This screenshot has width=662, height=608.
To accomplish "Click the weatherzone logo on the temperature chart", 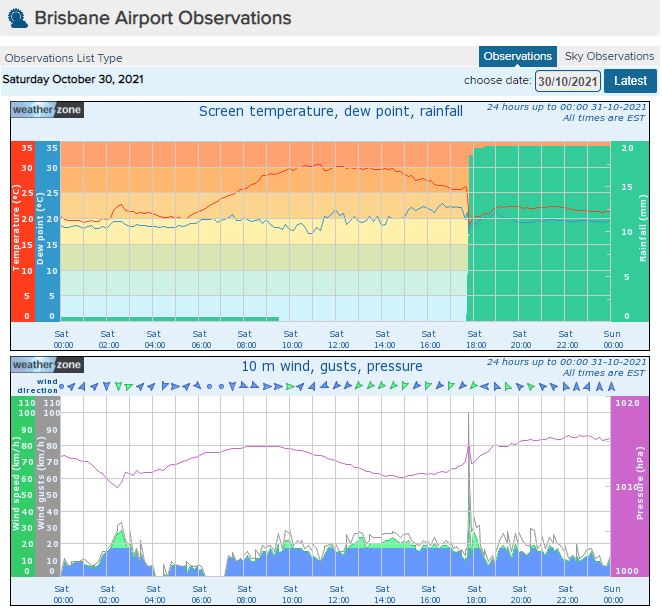I will pos(47,110).
